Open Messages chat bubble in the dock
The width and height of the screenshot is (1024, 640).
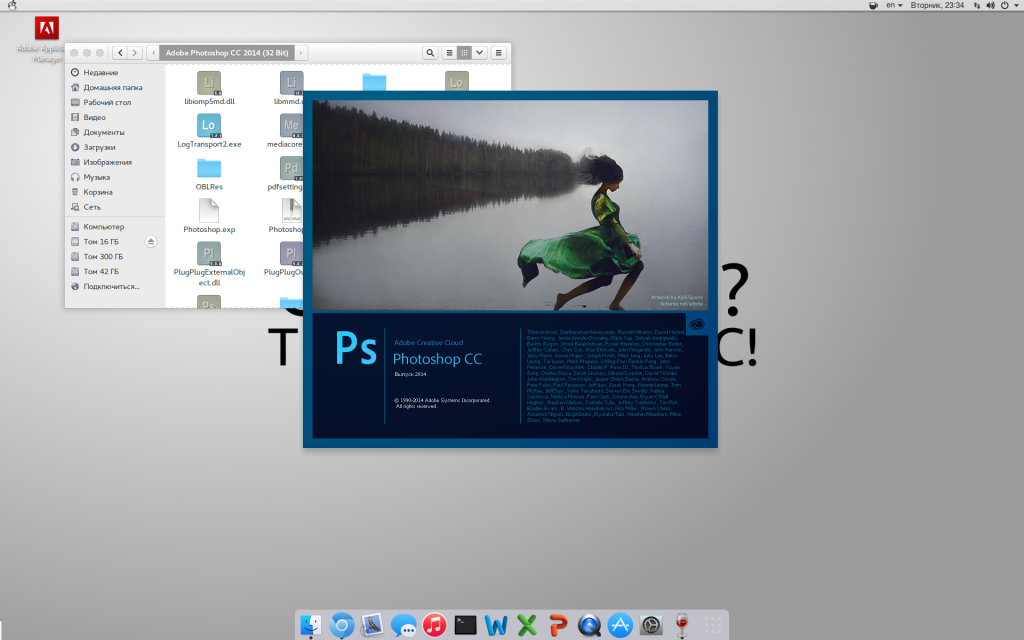404,626
